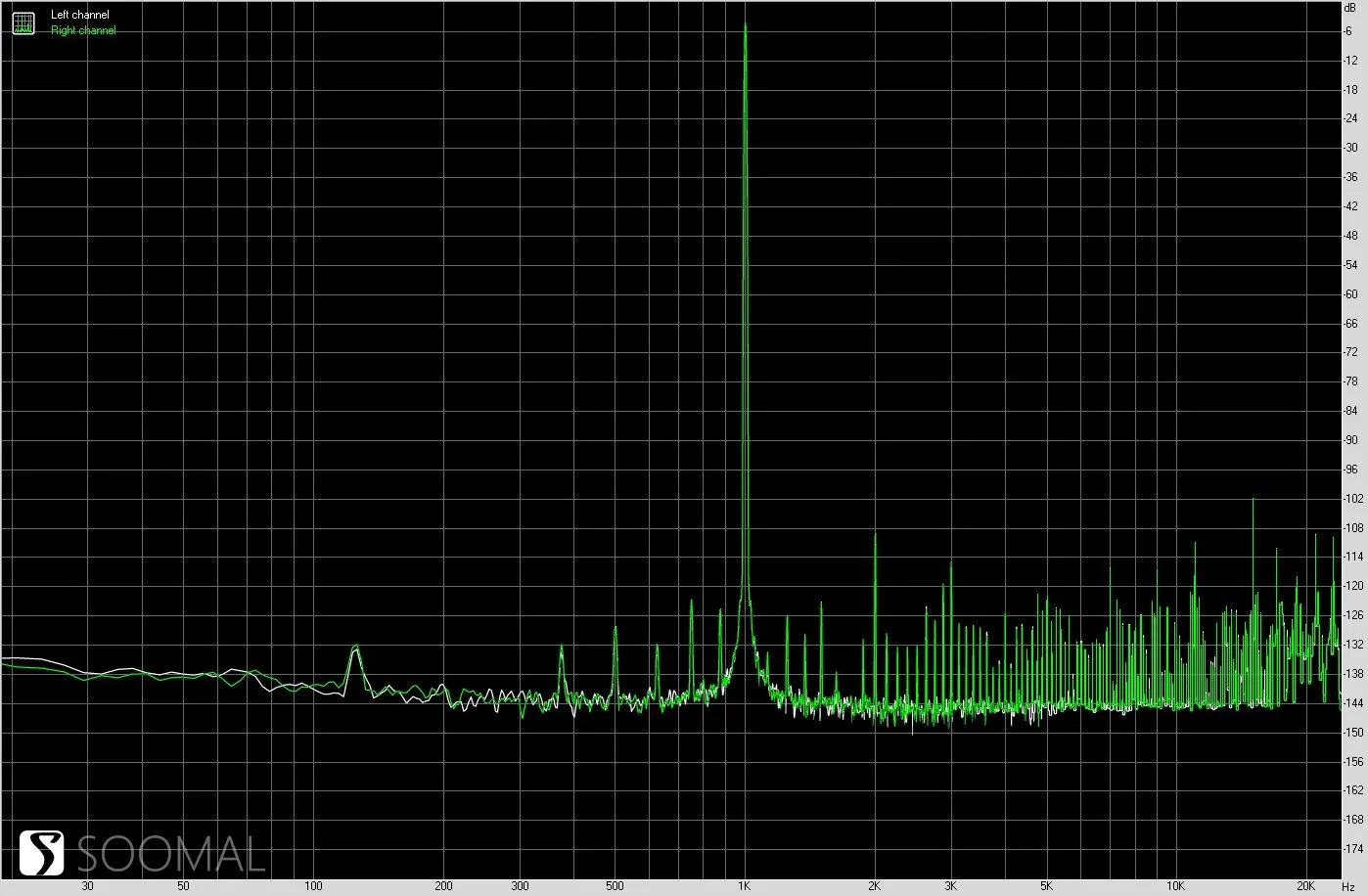The width and height of the screenshot is (1368, 896).
Task: Click the spectrum graph icon at top left
Action: point(23,22)
